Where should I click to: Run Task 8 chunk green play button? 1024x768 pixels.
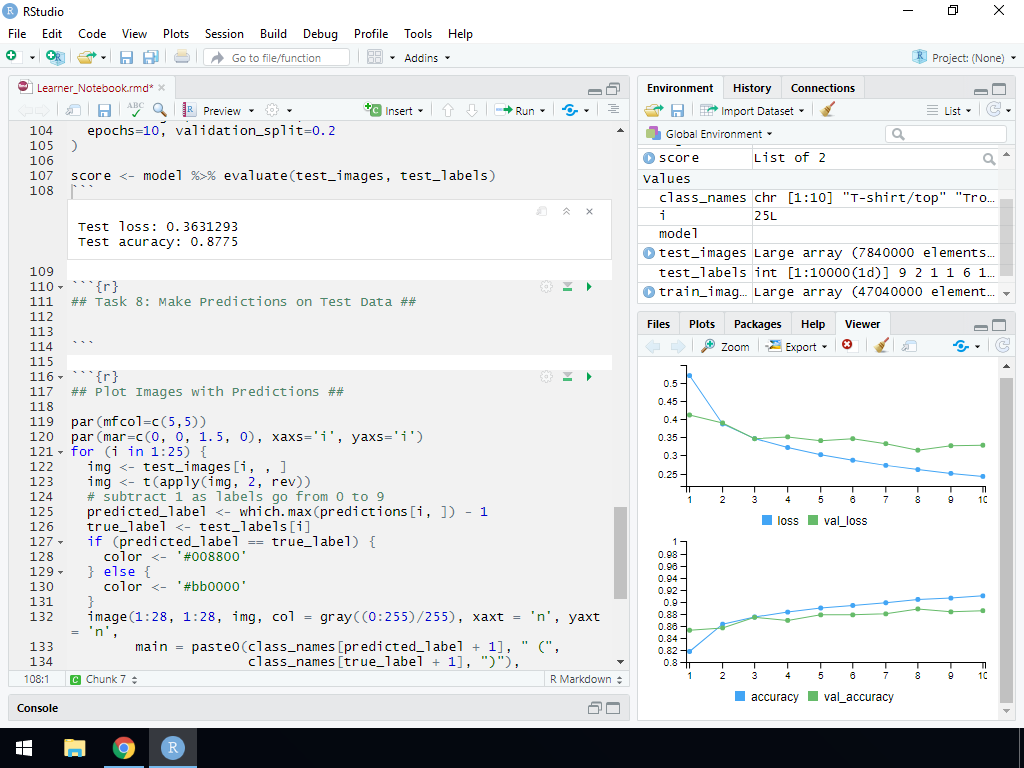tap(589, 287)
